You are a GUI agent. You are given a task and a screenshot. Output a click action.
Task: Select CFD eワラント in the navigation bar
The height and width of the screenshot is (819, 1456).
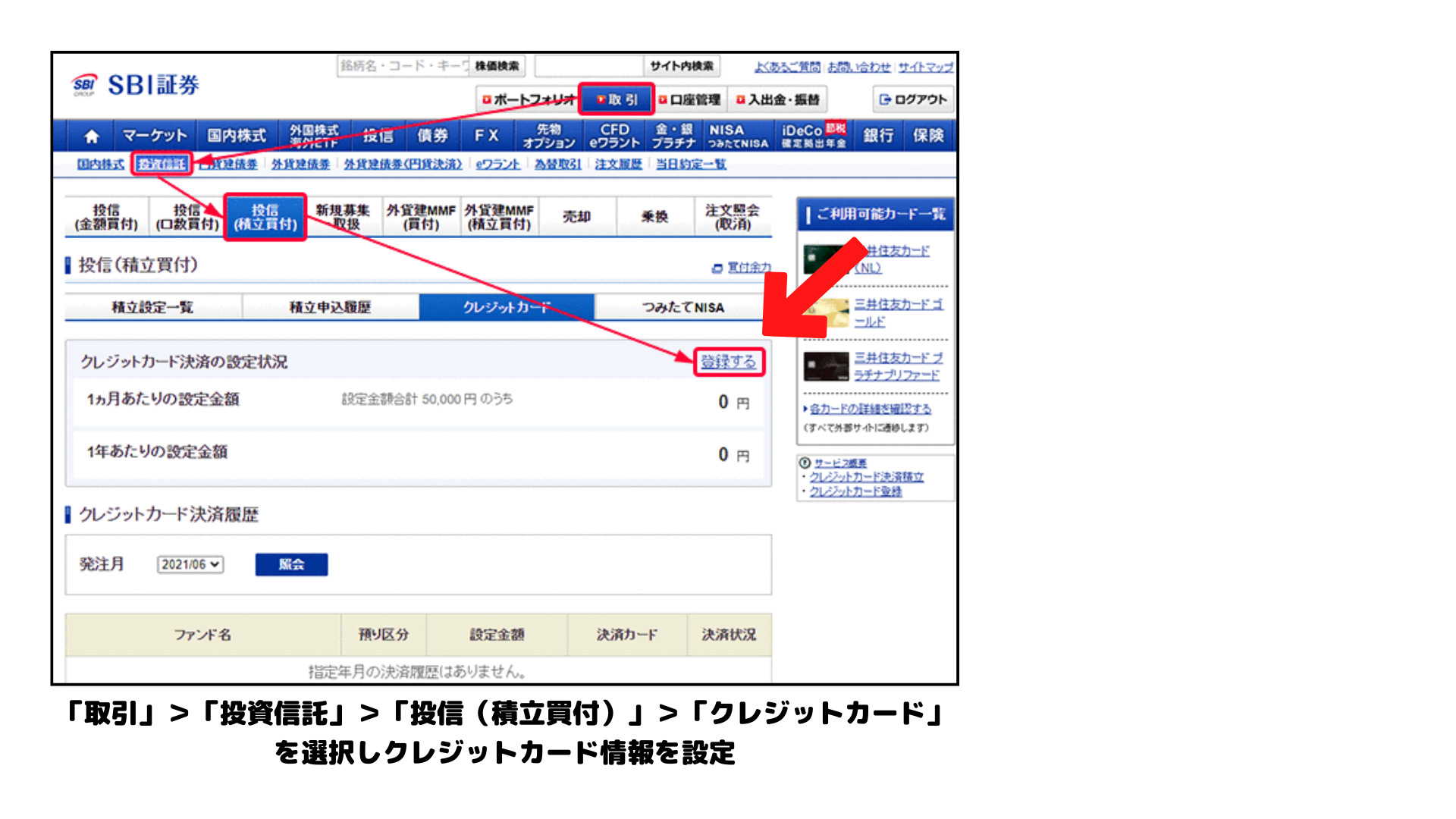614,136
